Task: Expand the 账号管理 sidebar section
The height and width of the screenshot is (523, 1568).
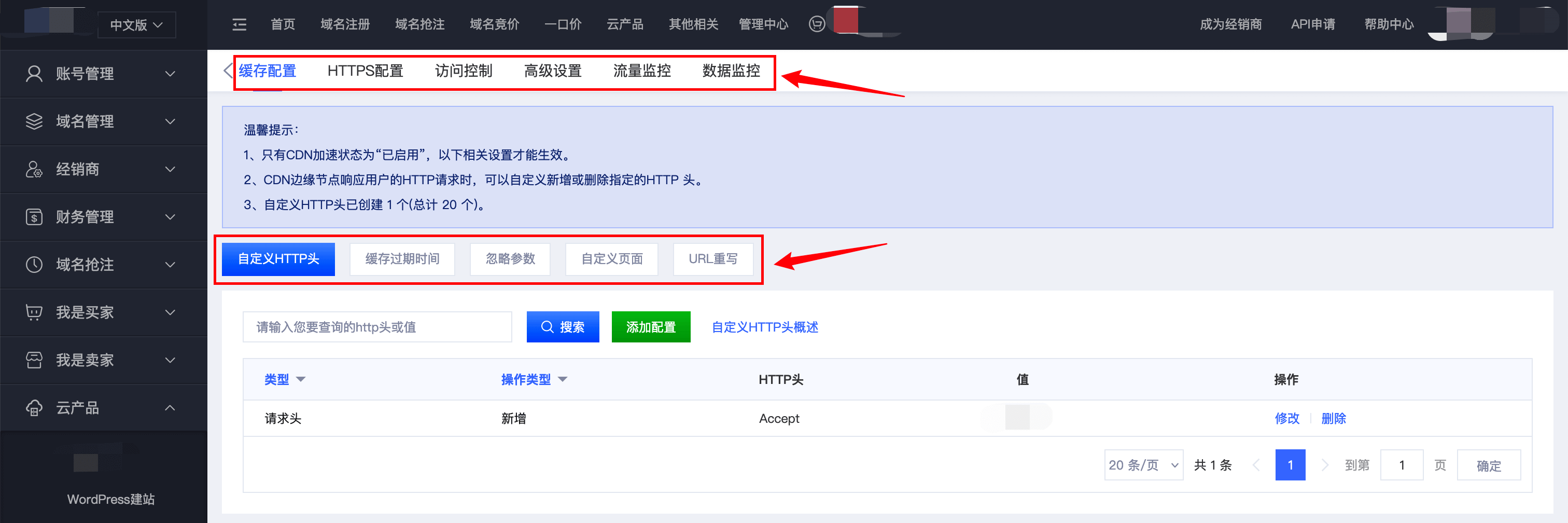Action: (171, 74)
